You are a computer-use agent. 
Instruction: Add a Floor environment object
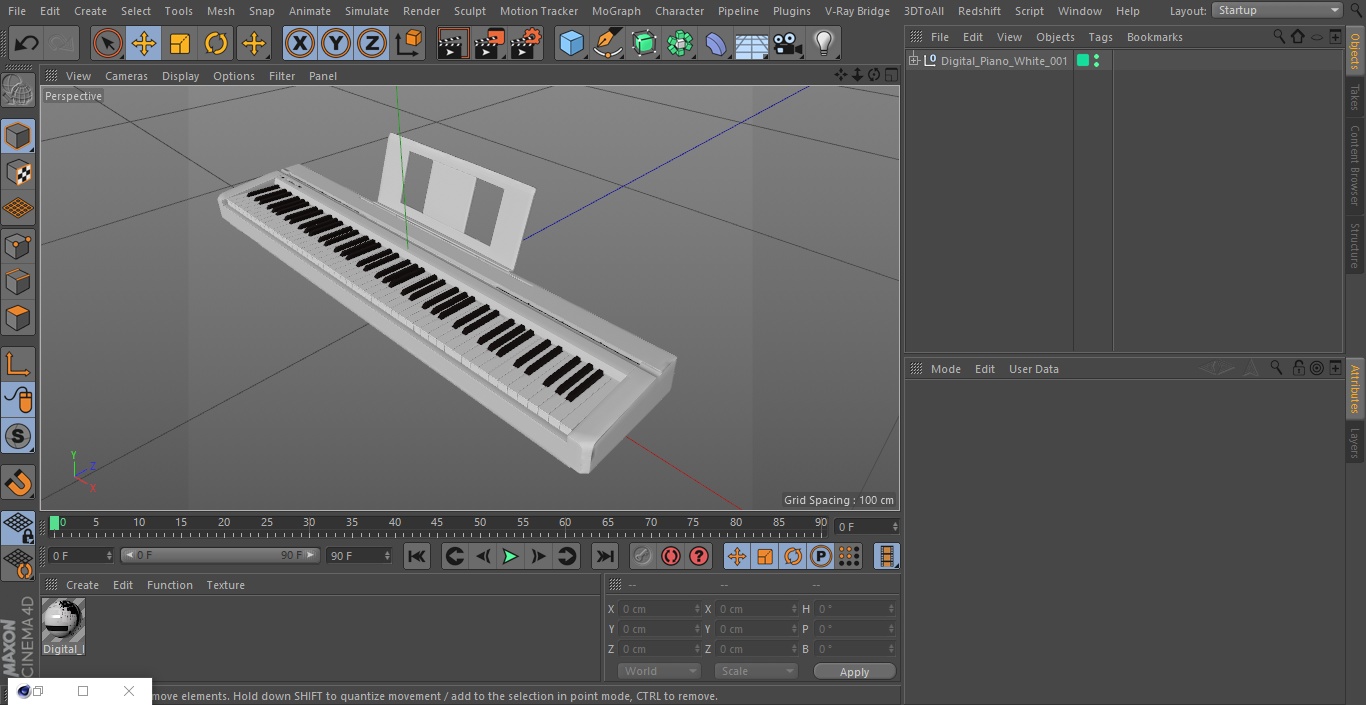coord(752,44)
